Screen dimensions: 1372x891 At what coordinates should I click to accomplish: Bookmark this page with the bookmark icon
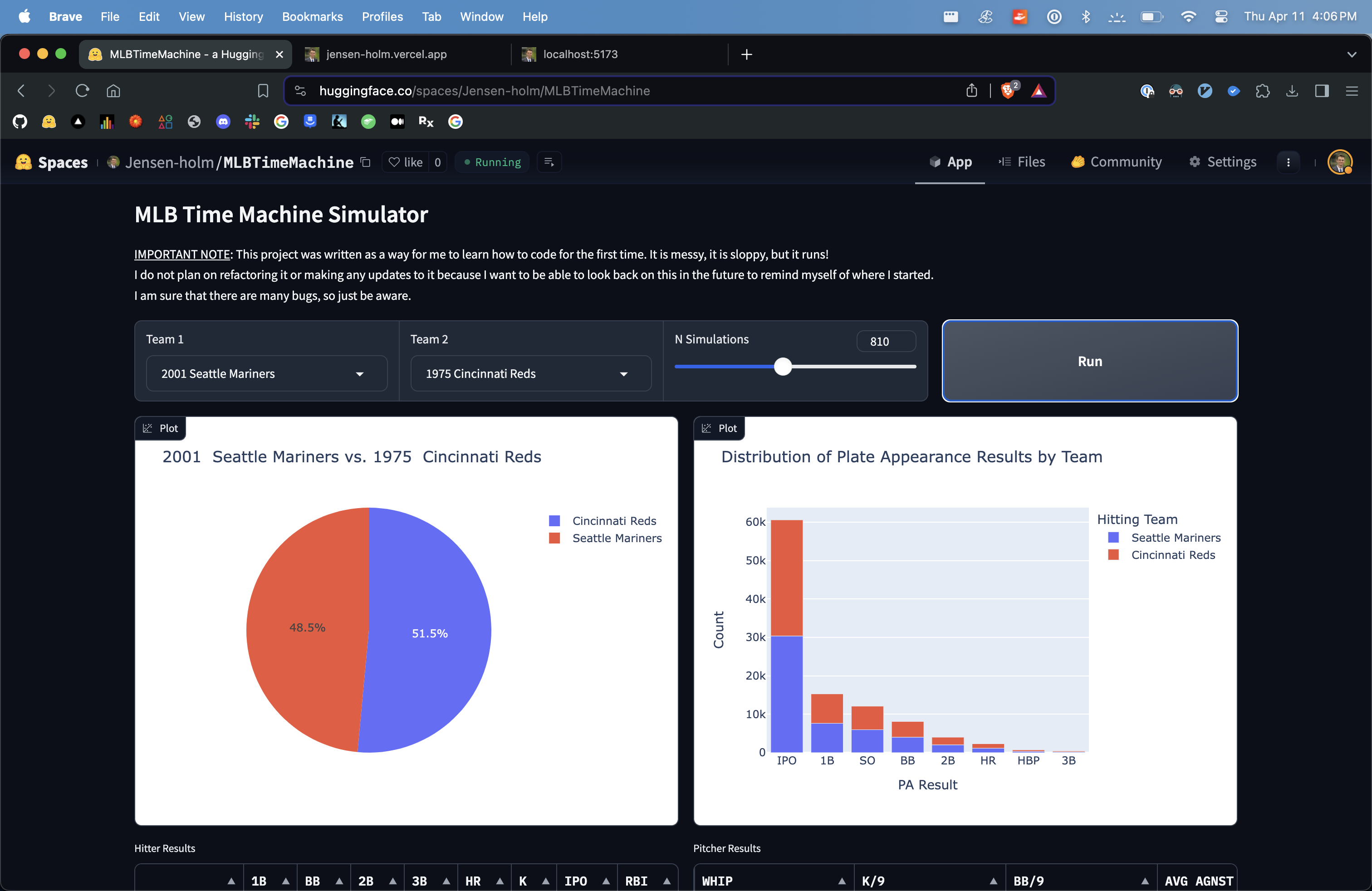[263, 90]
